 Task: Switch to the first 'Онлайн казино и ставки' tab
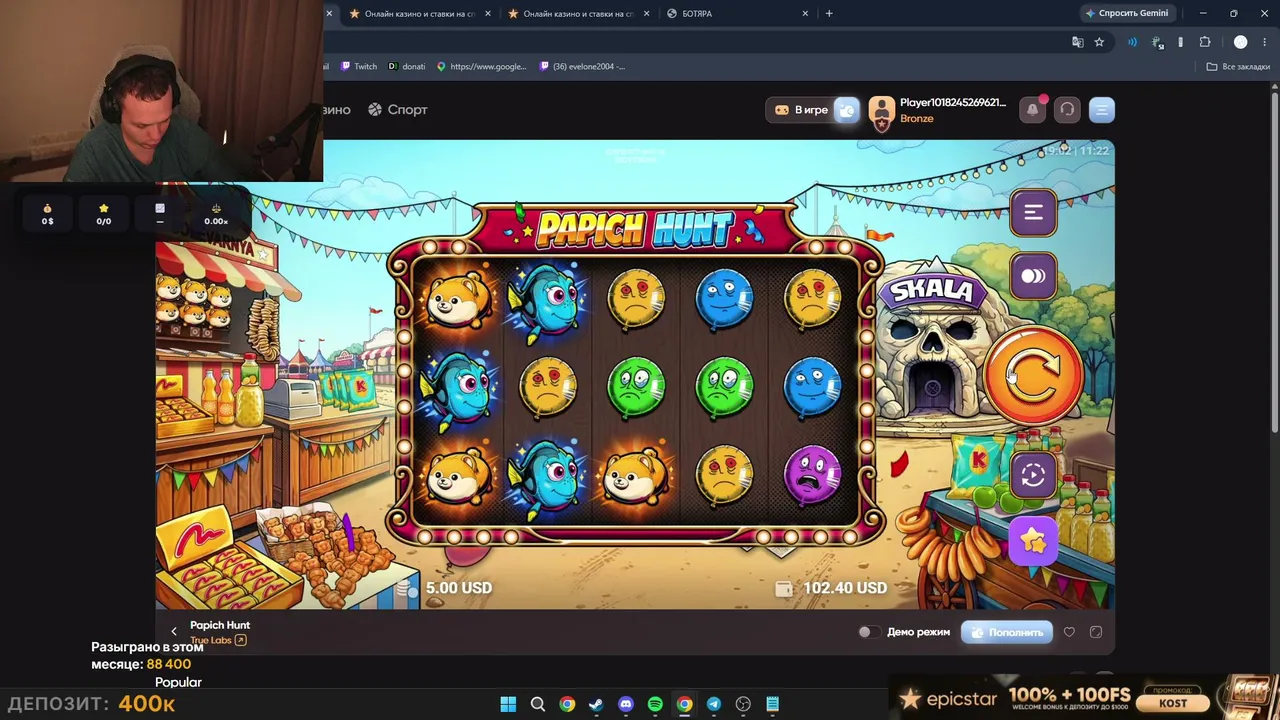coord(420,14)
